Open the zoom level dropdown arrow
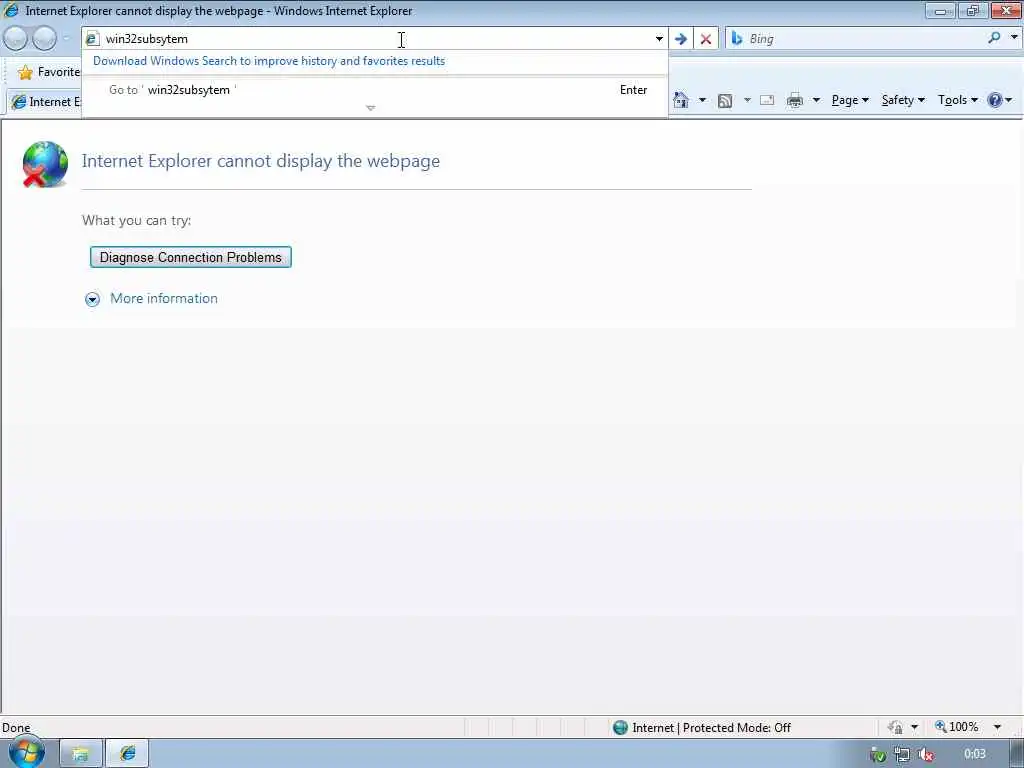This screenshot has width=1024, height=768. point(997,727)
